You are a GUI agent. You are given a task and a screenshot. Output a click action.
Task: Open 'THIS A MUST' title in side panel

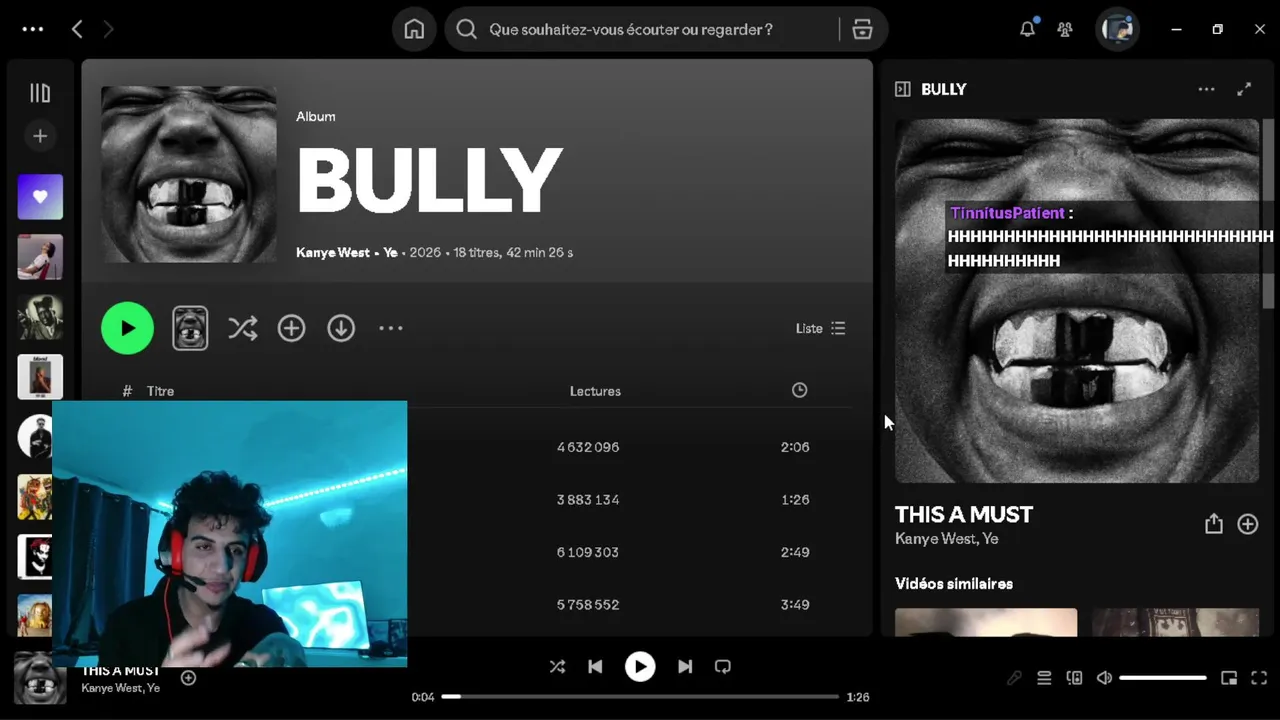pyautogui.click(x=963, y=514)
